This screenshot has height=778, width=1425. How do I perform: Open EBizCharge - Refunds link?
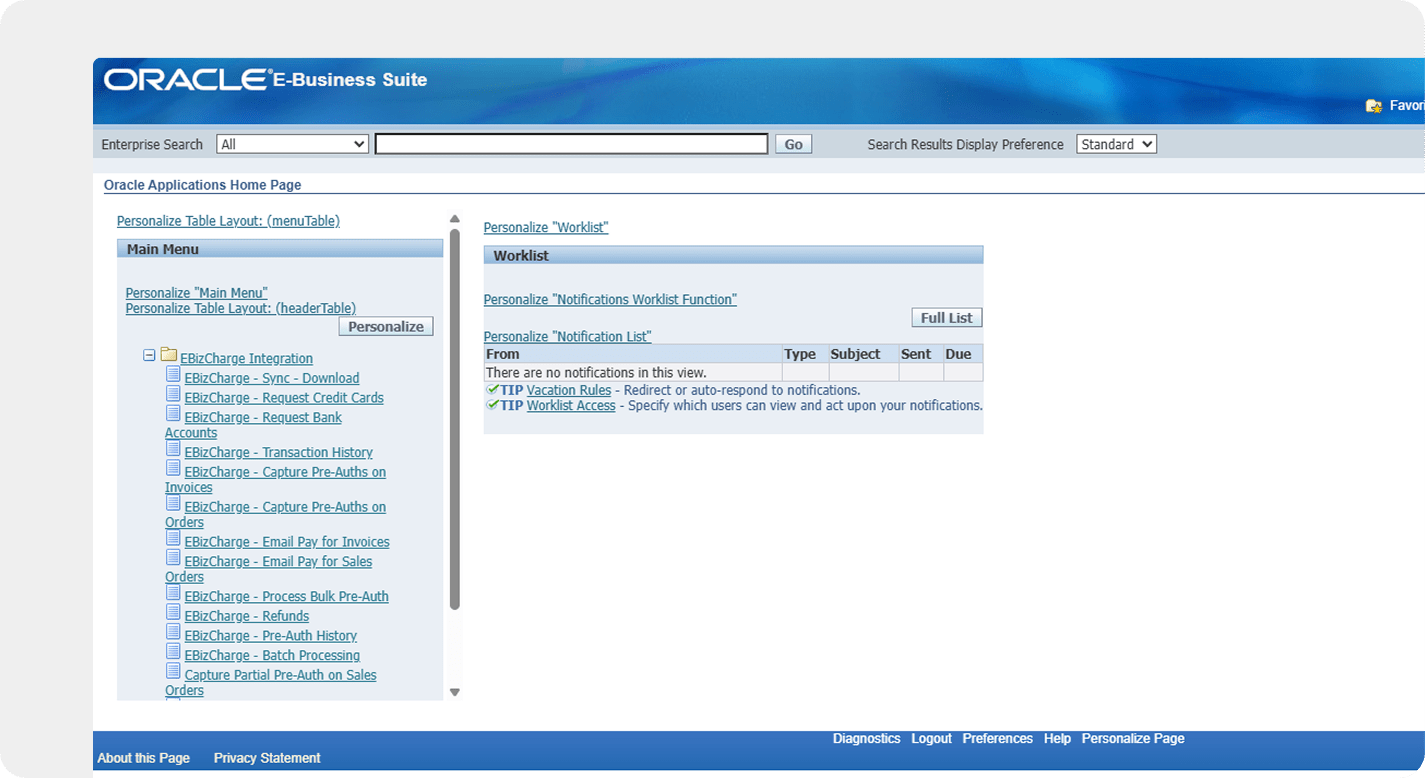pos(247,616)
